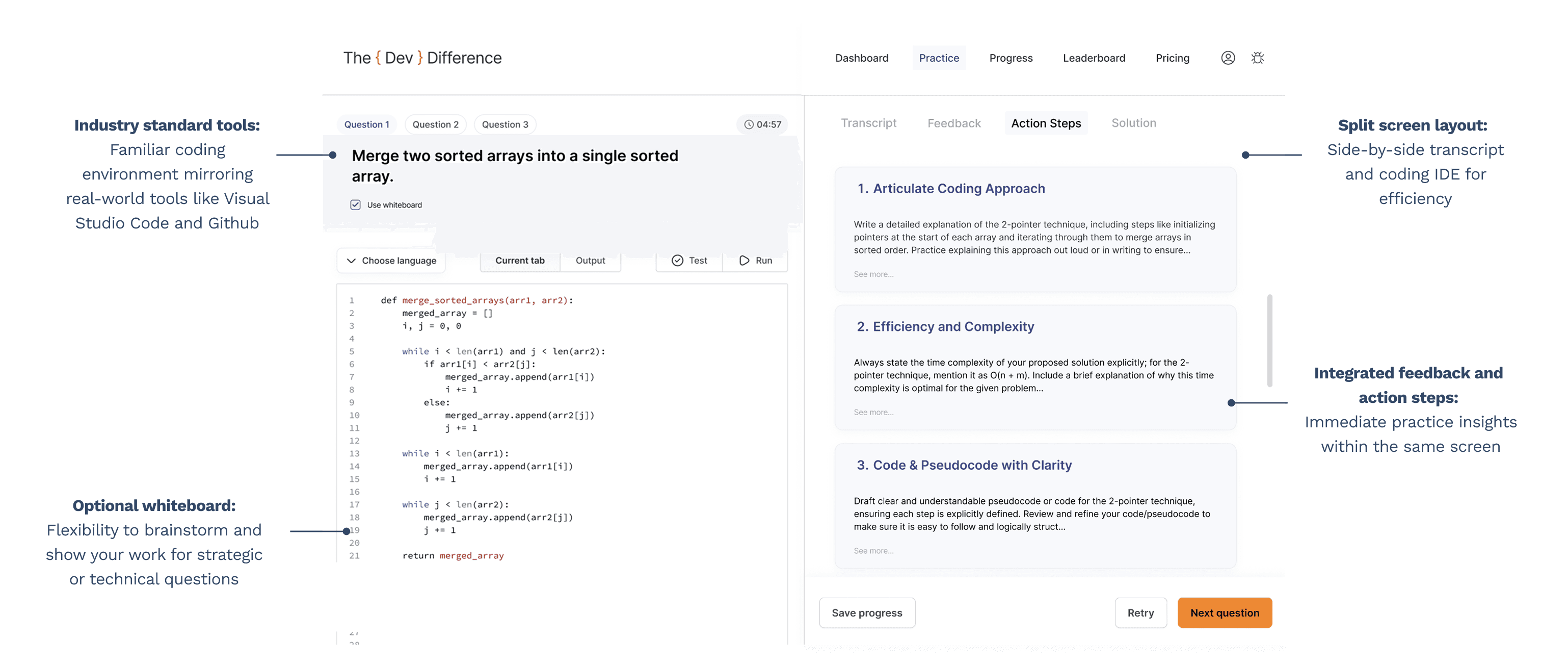Click the timer clock icon
1568x665 pixels.
(749, 124)
